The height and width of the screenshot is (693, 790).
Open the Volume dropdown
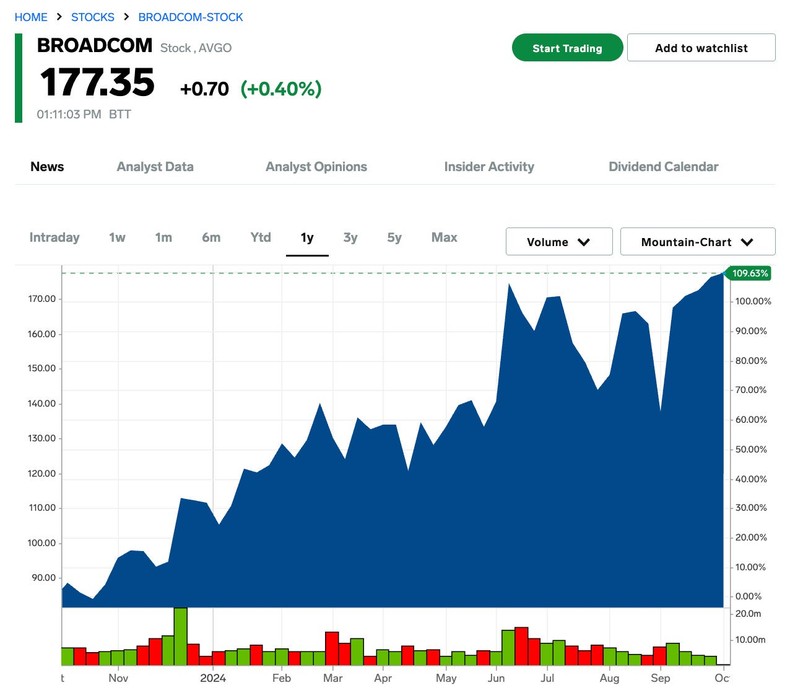(x=558, y=242)
